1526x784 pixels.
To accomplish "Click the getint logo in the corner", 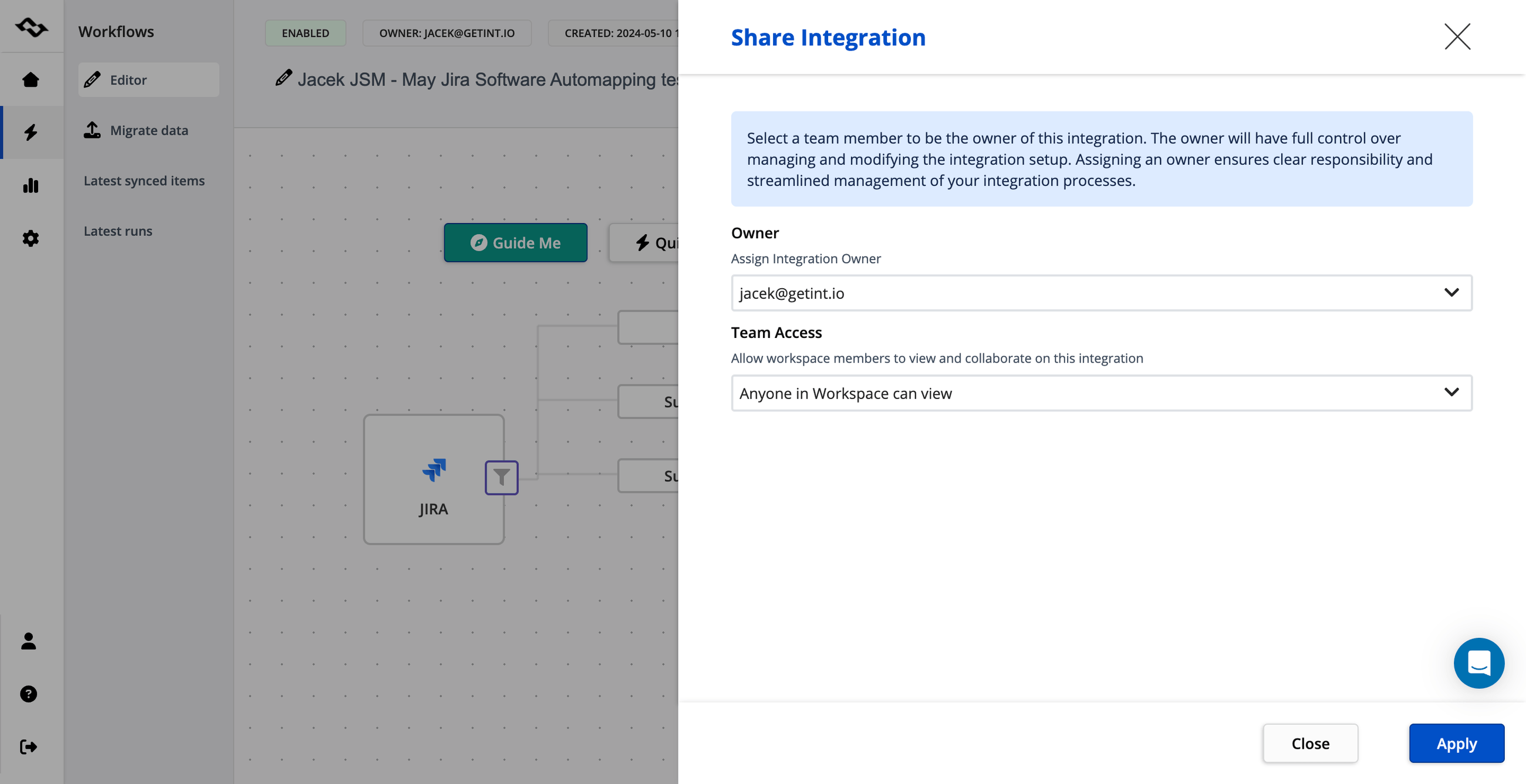I will (31, 26).
